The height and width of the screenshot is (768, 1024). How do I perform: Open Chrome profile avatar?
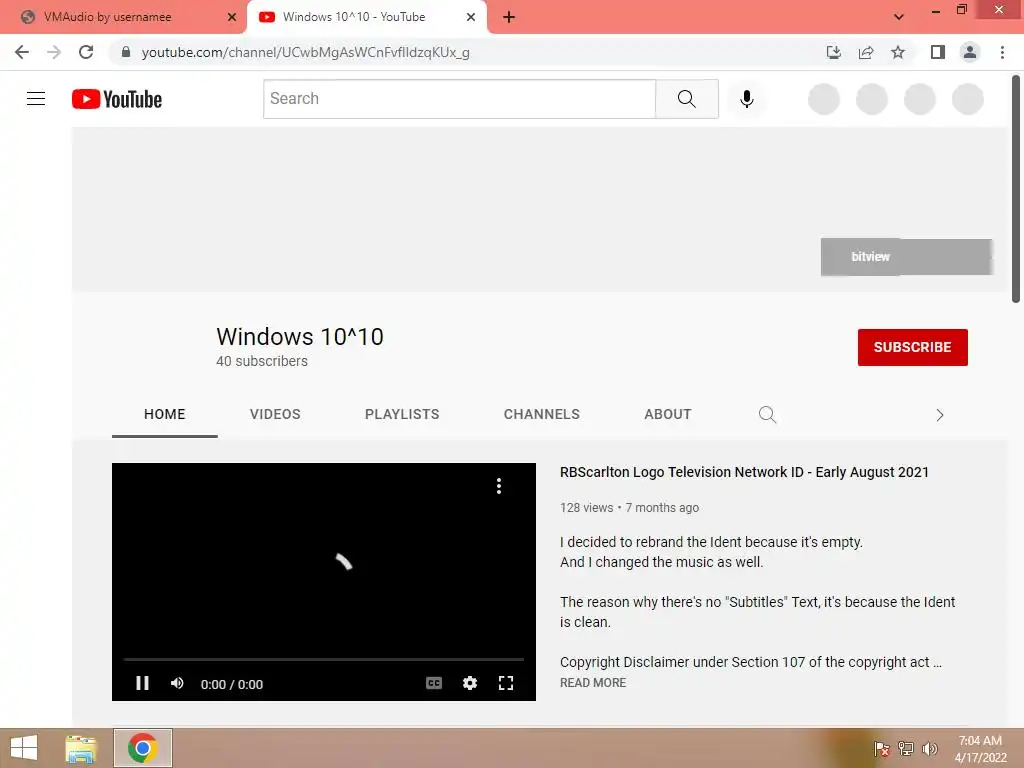(970, 52)
